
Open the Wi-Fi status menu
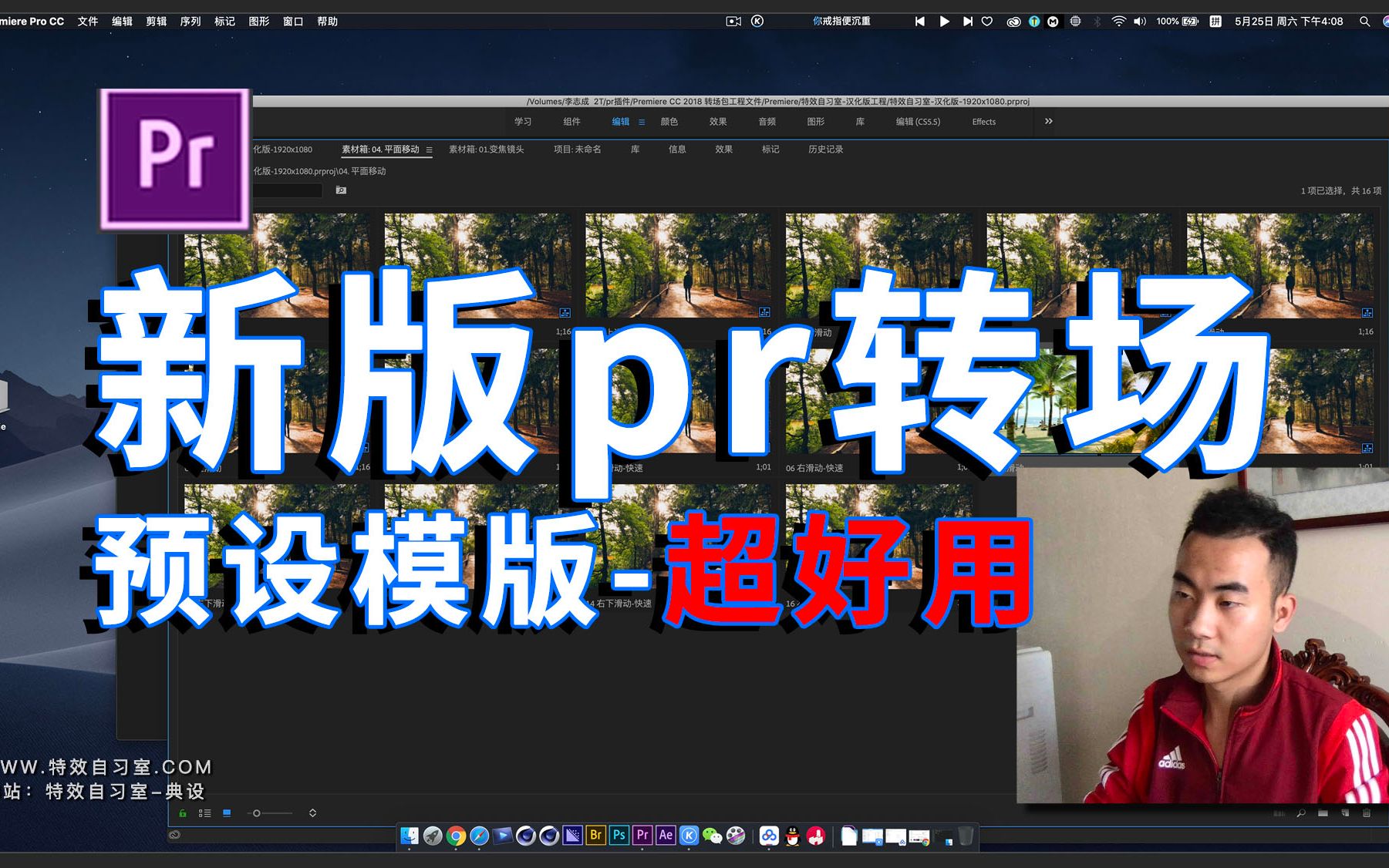coord(1118,22)
